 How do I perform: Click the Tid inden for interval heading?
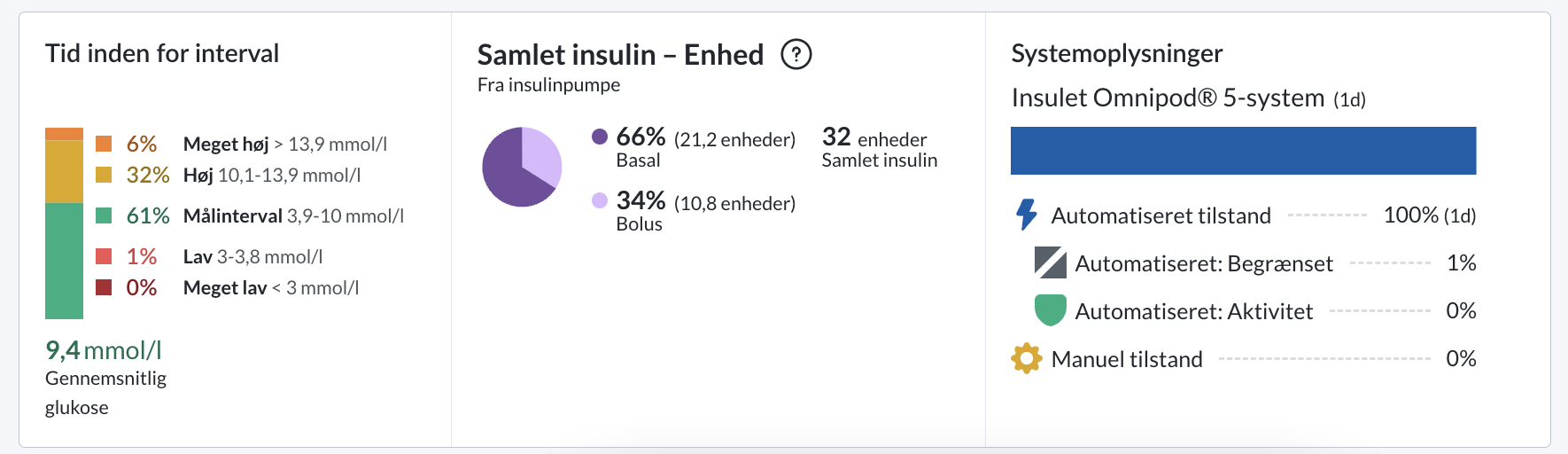[x=162, y=53]
